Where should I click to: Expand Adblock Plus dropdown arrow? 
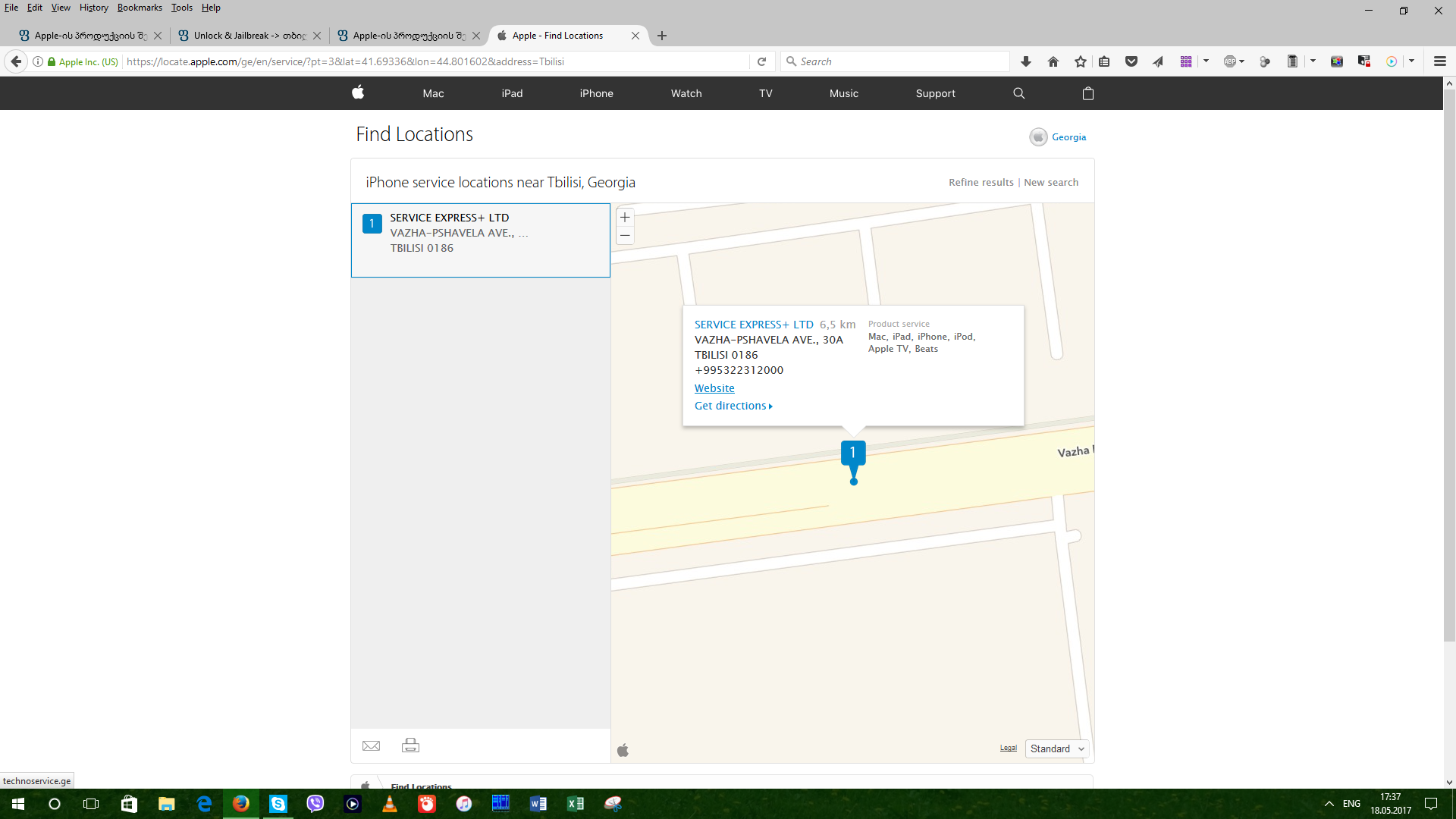(x=1242, y=61)
